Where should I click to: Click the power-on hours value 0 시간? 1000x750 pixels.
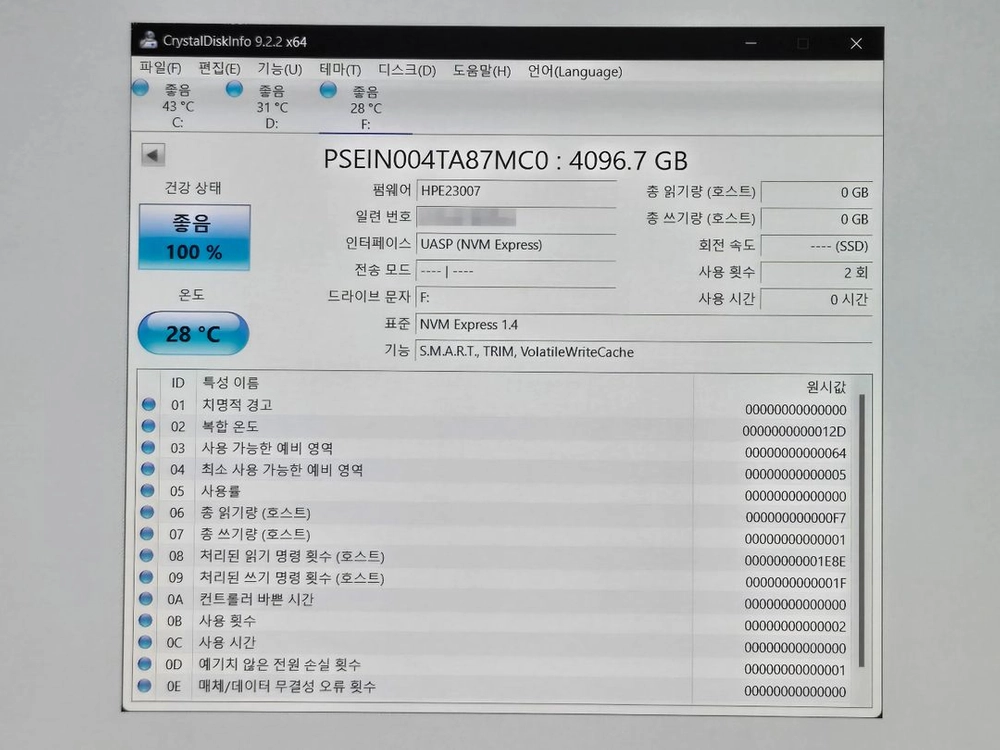816,299
